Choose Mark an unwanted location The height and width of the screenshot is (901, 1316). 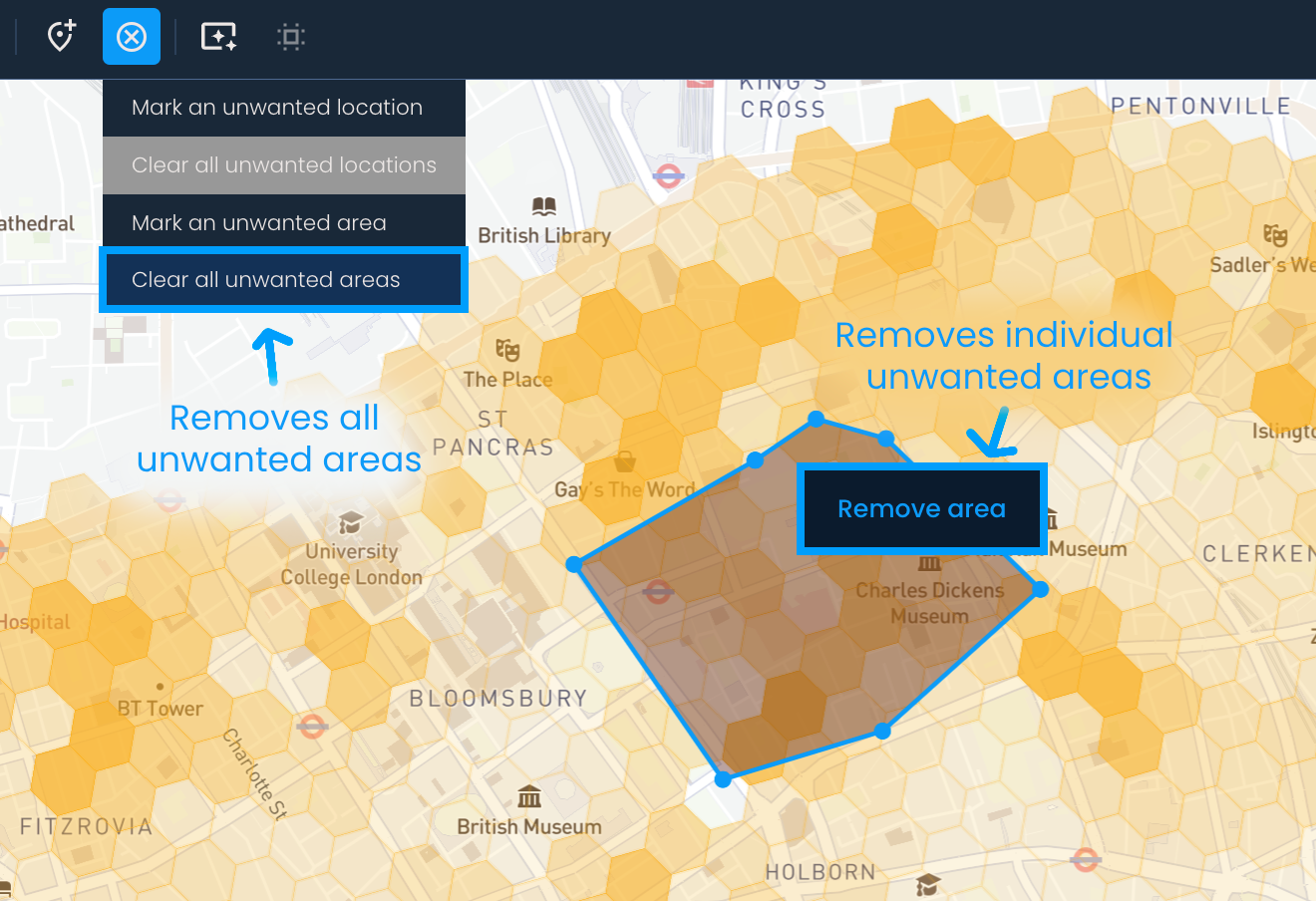tap(284, 108)
